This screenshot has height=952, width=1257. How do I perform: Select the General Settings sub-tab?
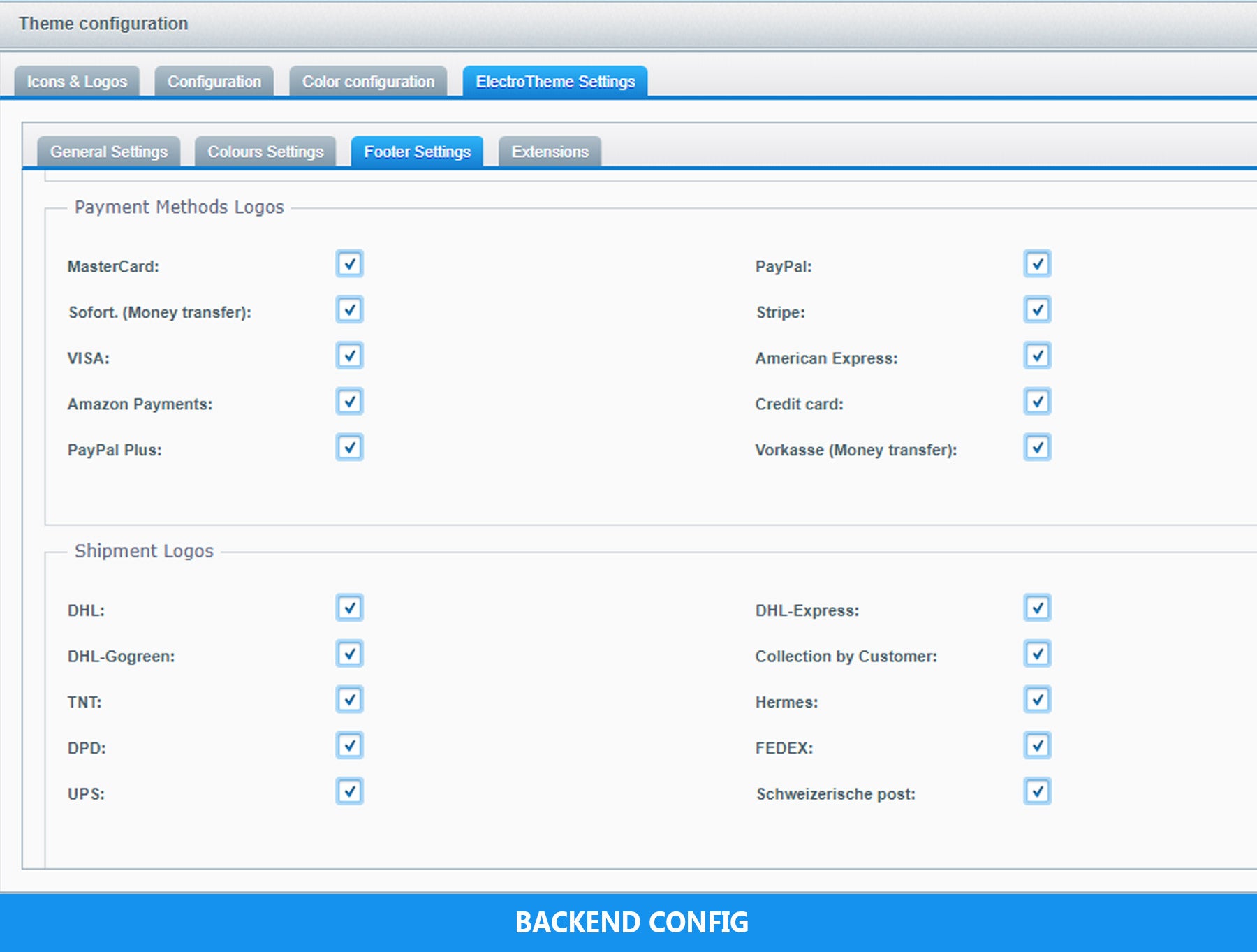(x=109, y=152)
